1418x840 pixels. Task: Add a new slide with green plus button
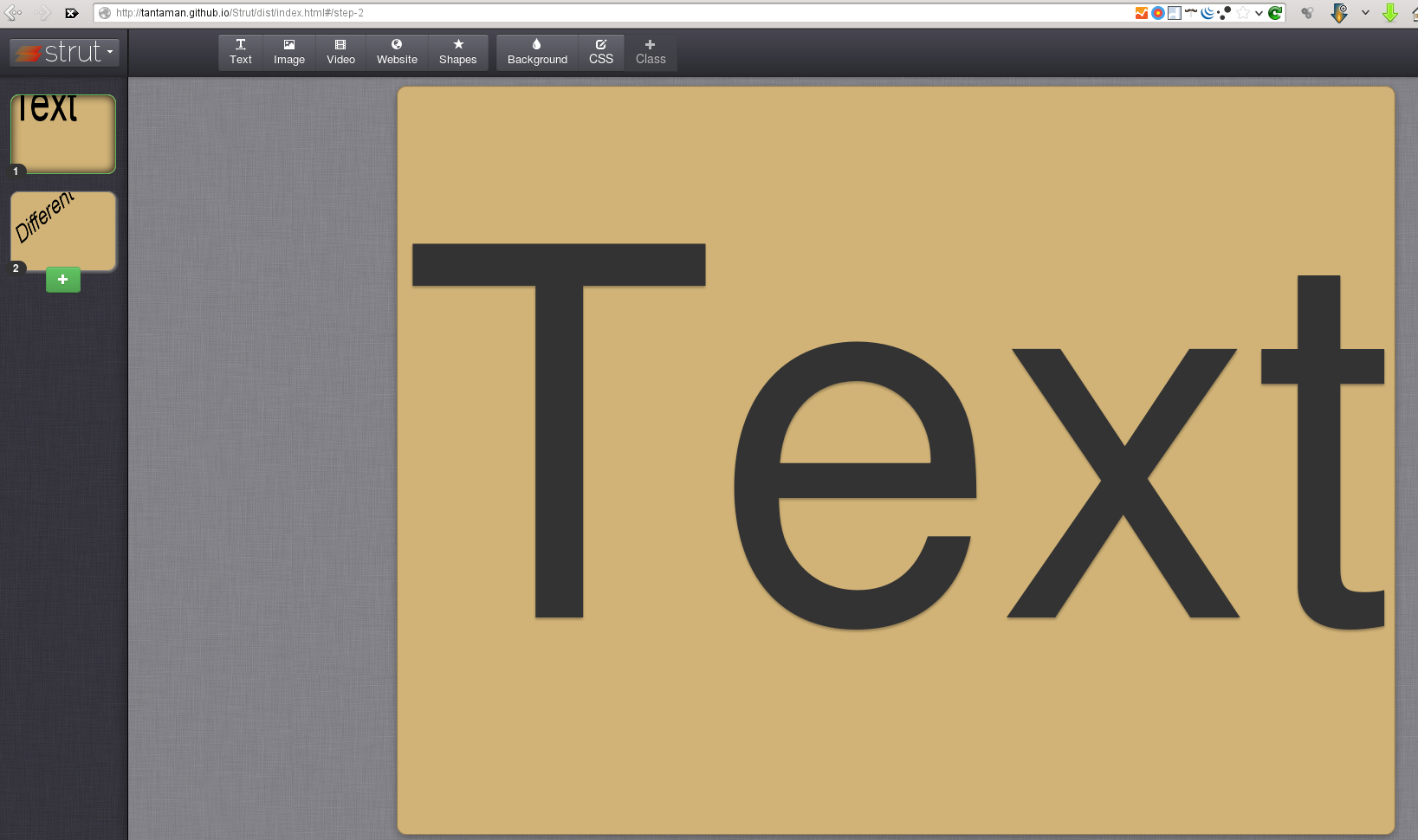(63, 280)
